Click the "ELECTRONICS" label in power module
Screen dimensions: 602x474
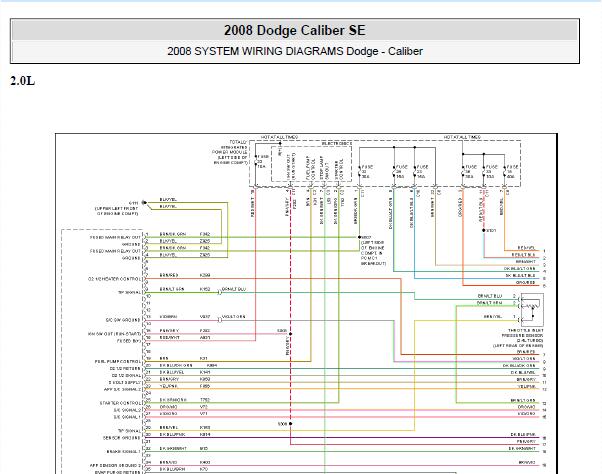click(x=336, y=143)
